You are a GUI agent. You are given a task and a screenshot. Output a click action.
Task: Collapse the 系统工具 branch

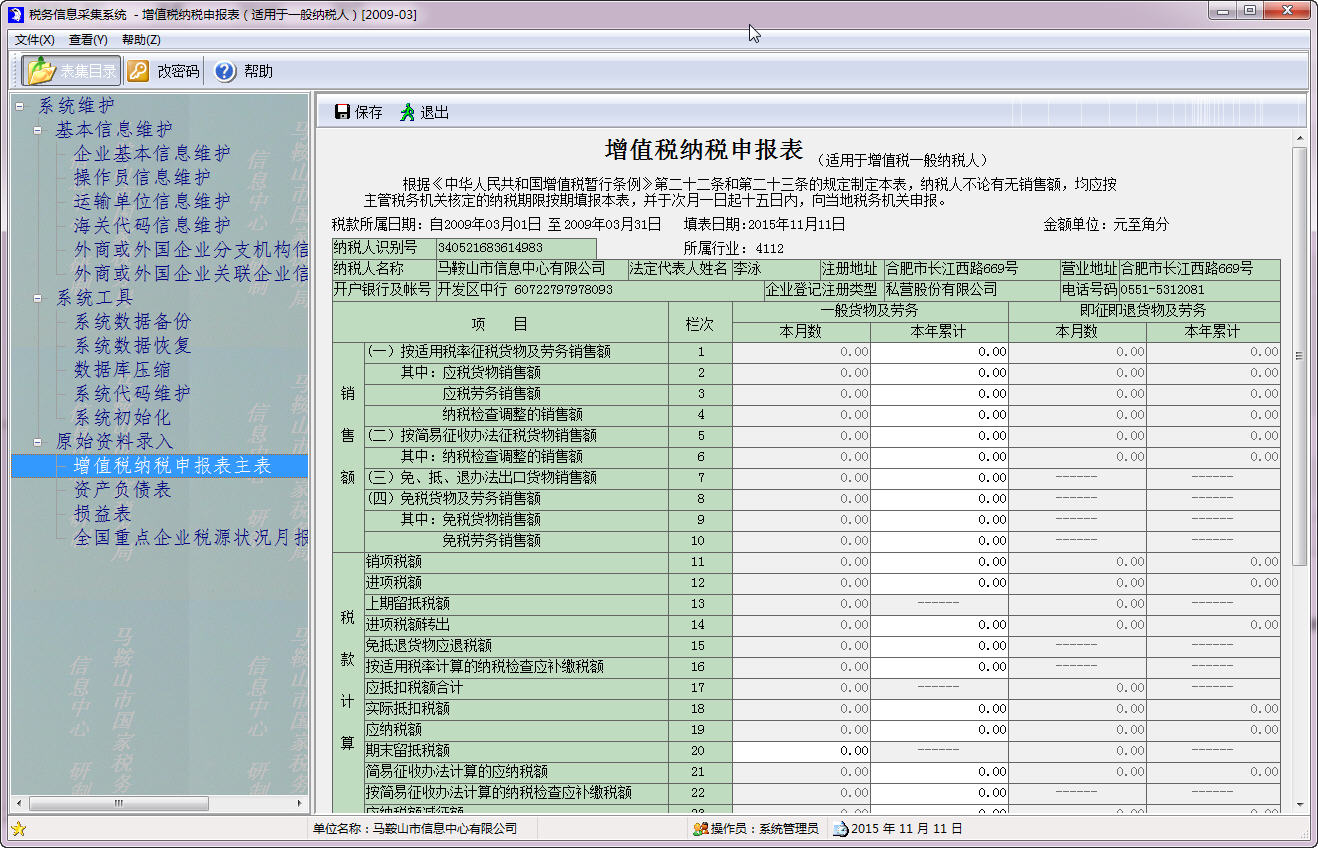click(38, 297)
